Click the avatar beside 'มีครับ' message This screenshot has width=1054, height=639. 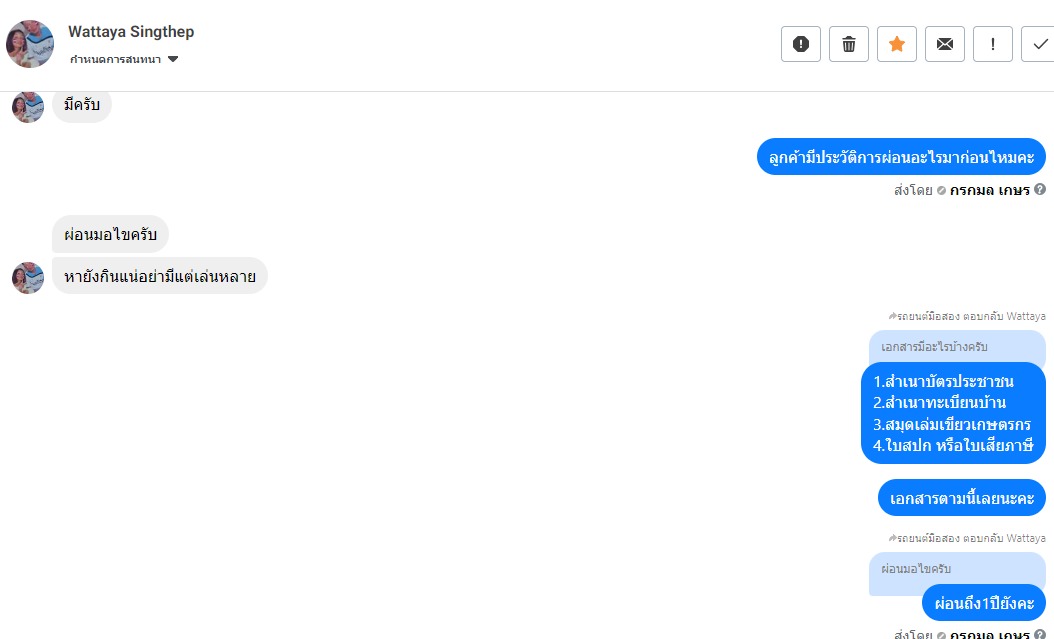pyautogui.click(x=28, y=106)
